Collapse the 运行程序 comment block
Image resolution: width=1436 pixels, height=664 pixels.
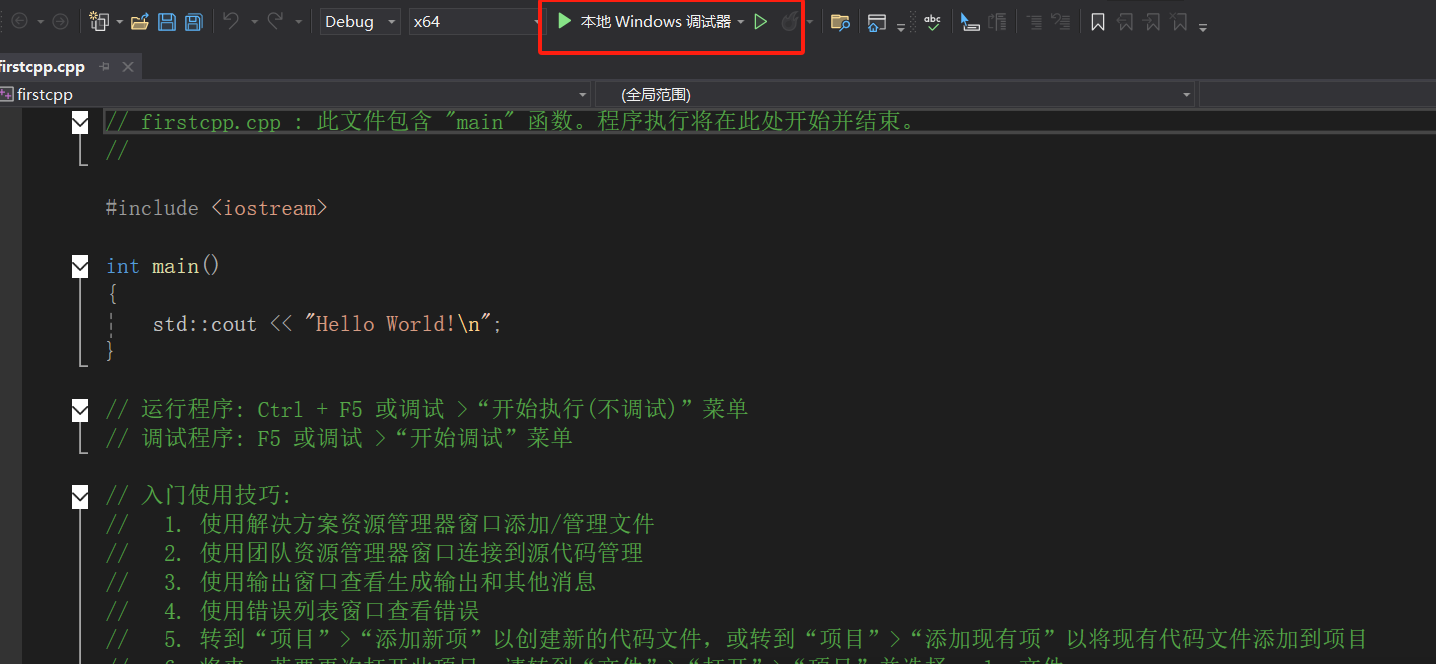coord(80,410)
